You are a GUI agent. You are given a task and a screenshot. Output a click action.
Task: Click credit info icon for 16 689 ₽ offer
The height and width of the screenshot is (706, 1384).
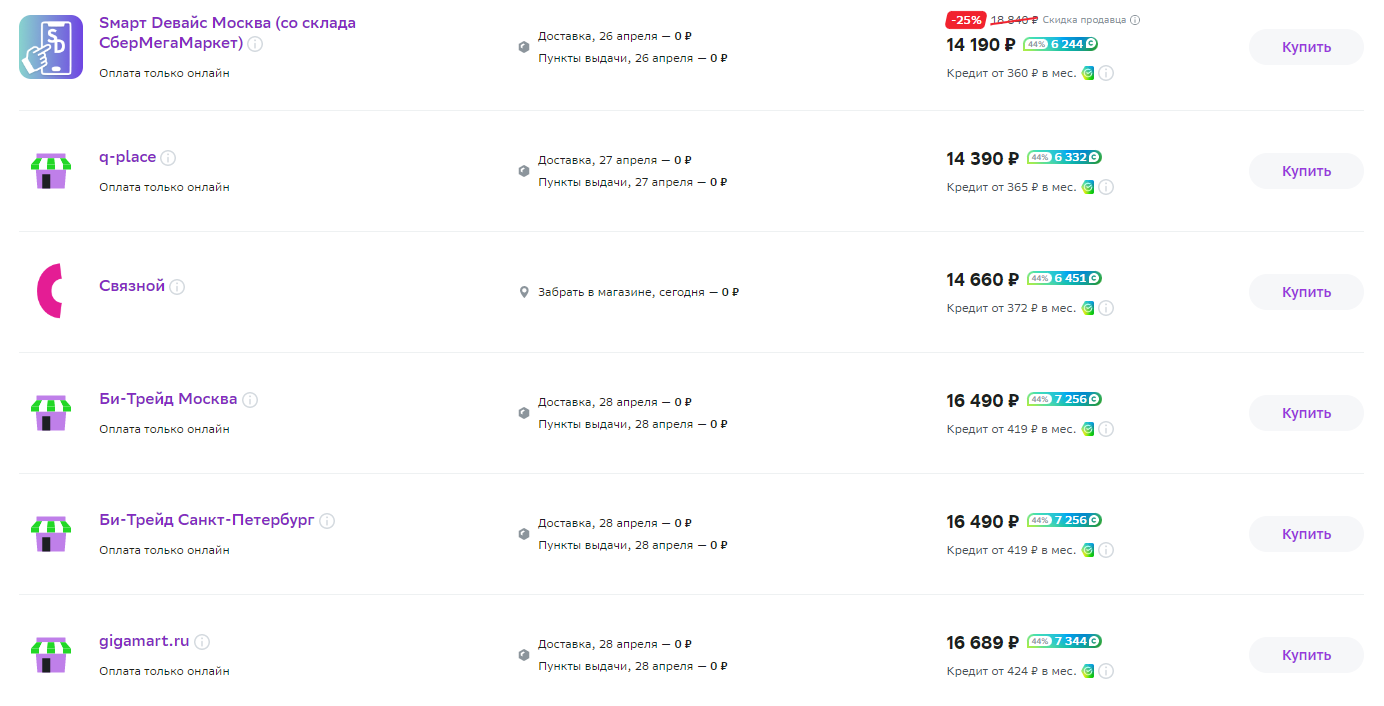(1106, 671)
